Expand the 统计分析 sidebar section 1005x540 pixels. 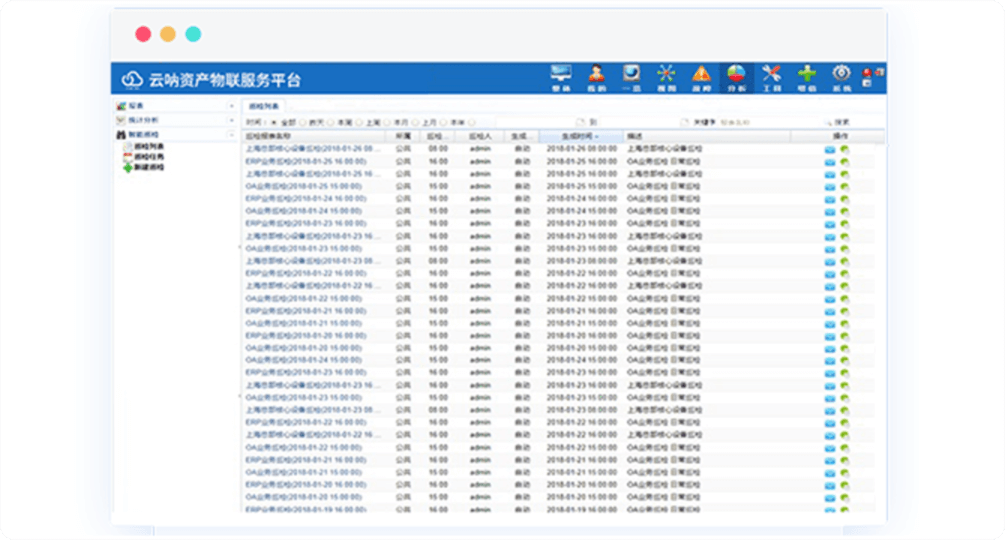point(231,120)
